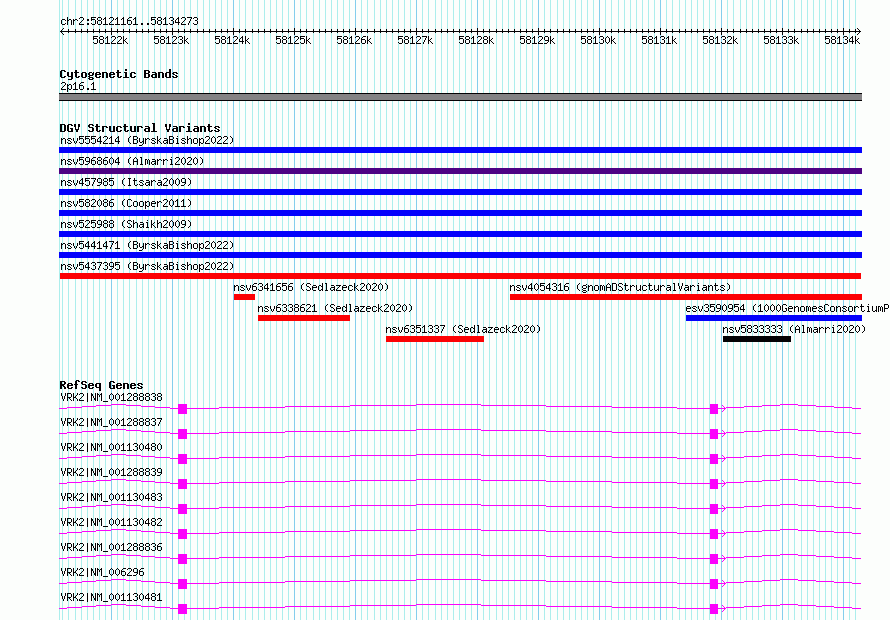Click the blue esv3590954 variant bar
890x620 pixels.
click(x=774, y=318)
